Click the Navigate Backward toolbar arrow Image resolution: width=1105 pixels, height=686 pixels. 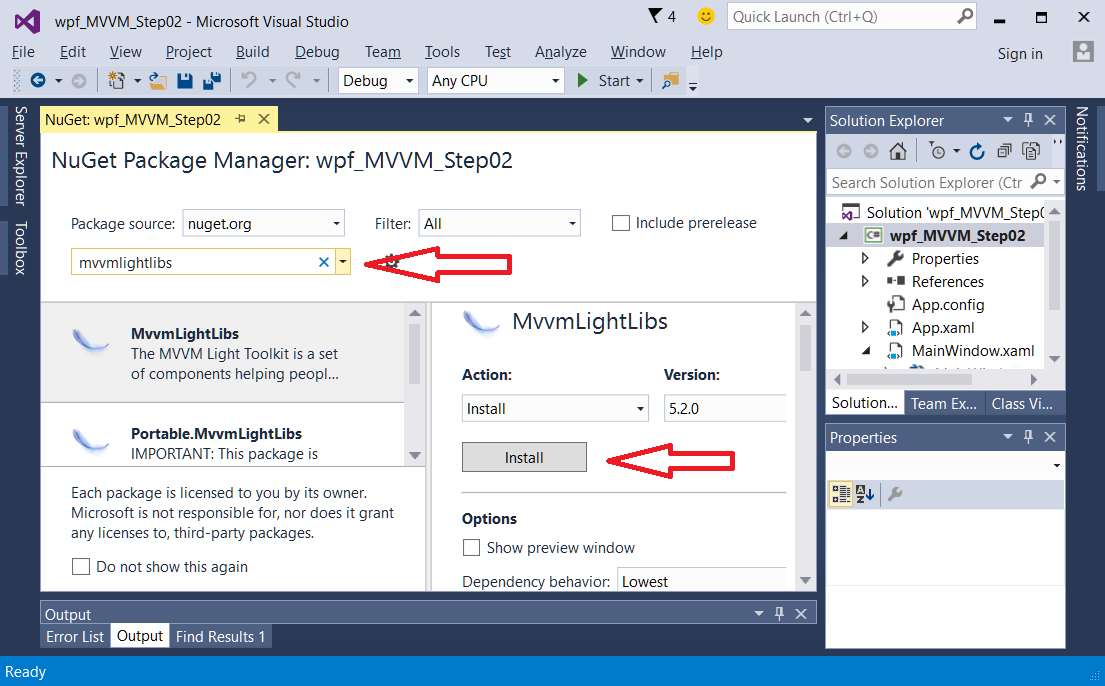[37, 81]
